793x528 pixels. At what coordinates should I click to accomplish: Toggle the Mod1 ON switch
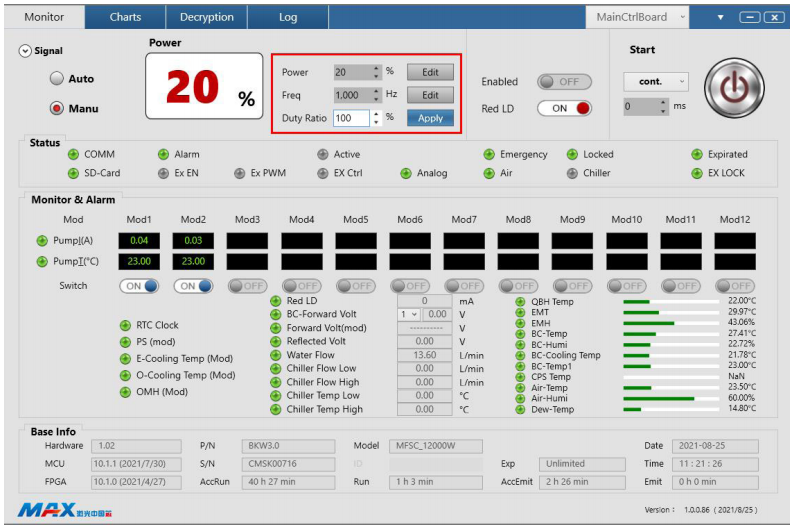[x=139, y=286]
